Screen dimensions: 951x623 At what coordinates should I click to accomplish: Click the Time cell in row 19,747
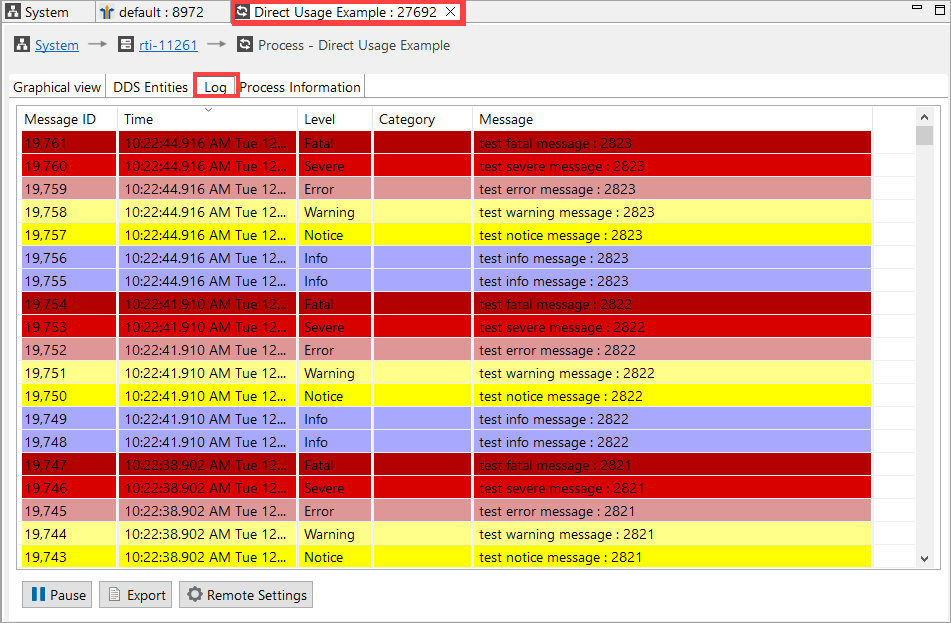coord(207,465)
